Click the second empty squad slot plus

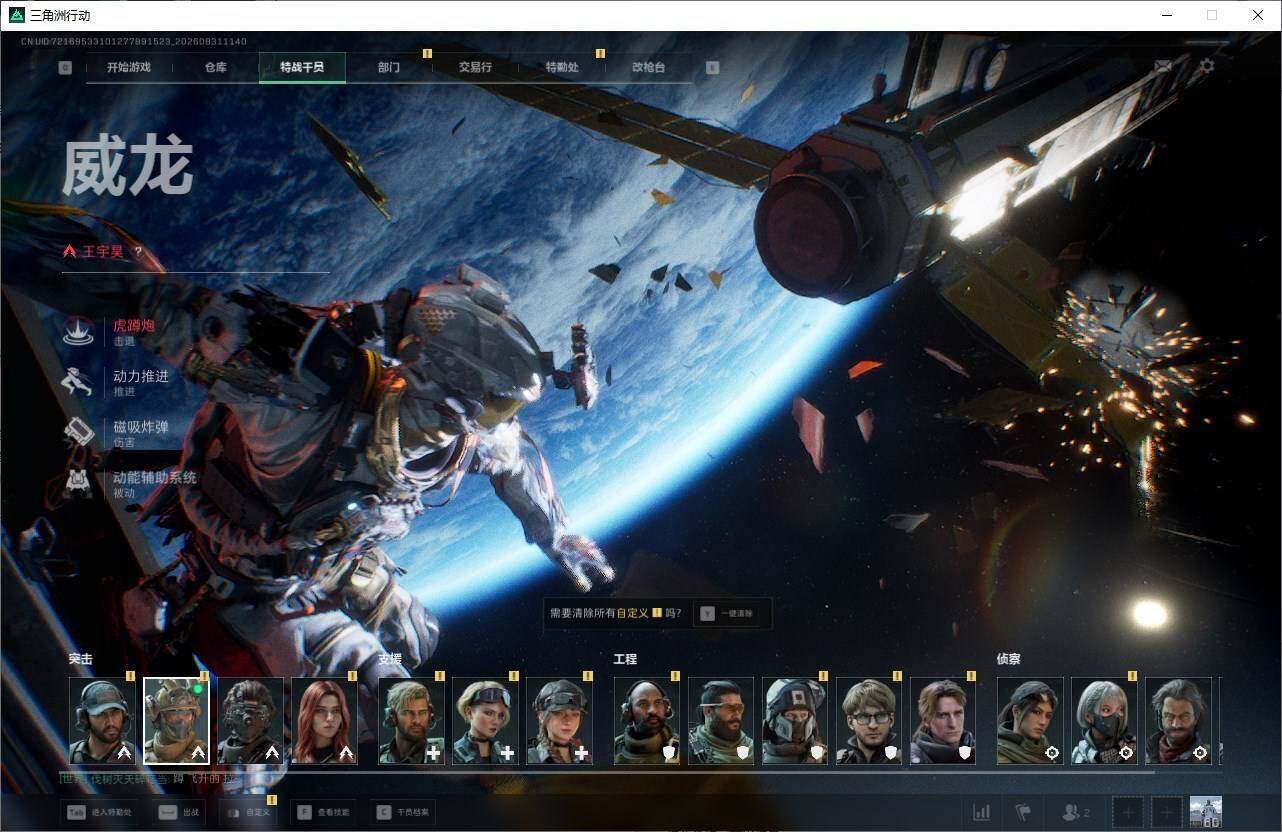click(x=1166, y=812)
